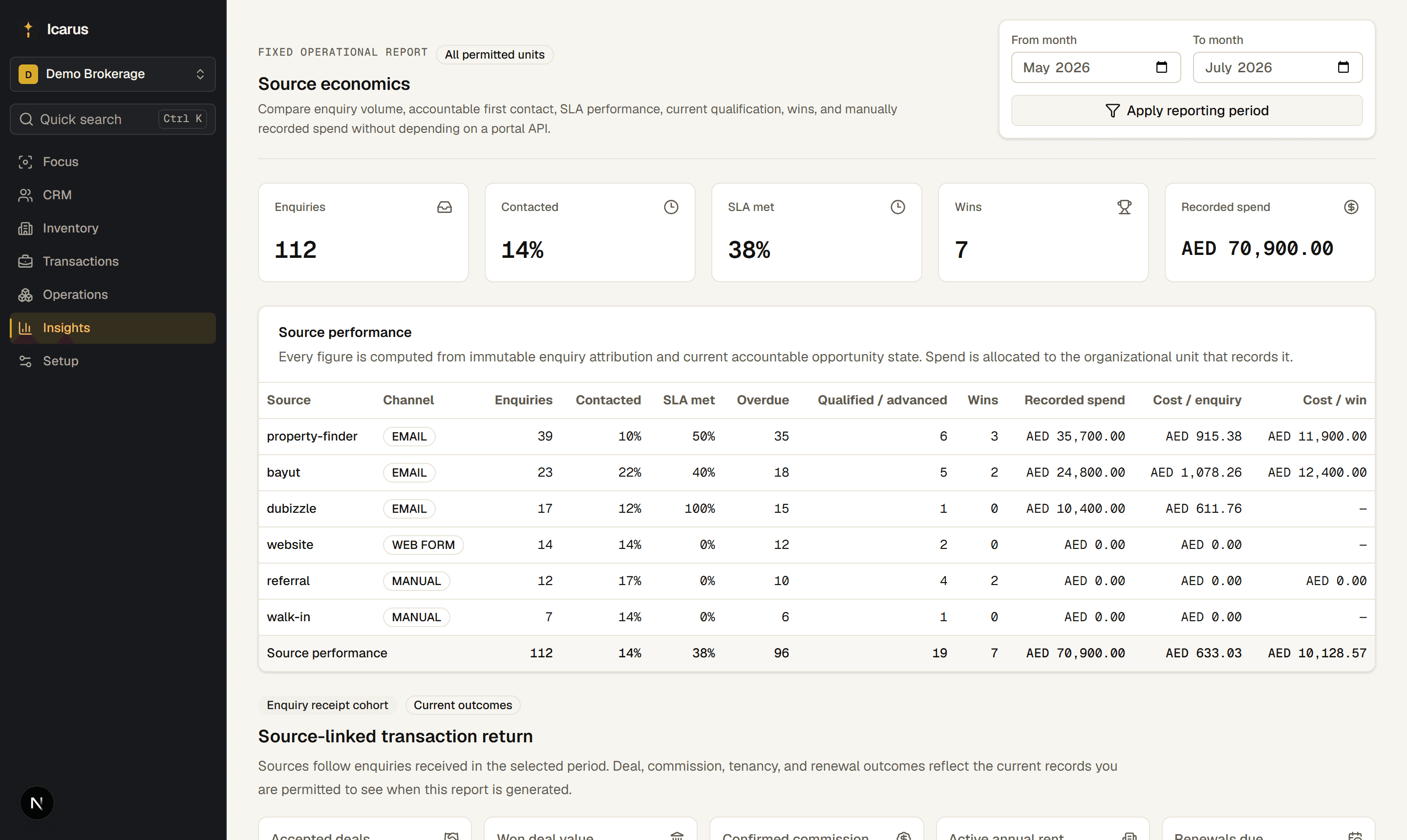The height and width of the screenshot is (840, 1407).
Task: Click the Overdue column header
Action: pyautogui.click(x=763, y=400)
